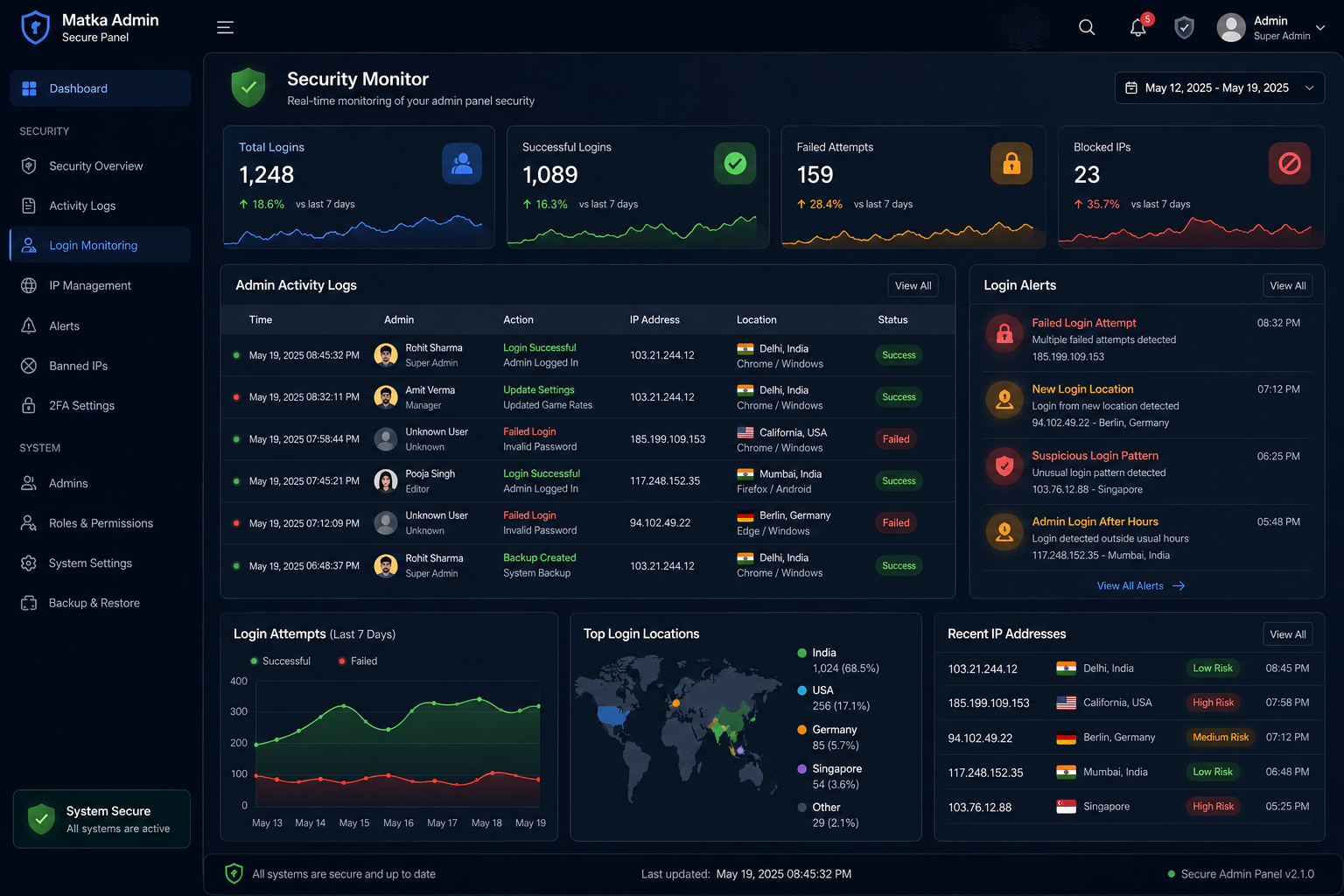The height and width of the screenshot is (896, 1344).
Task: Click the shield security icon in header
Action: coord(1184,27)
